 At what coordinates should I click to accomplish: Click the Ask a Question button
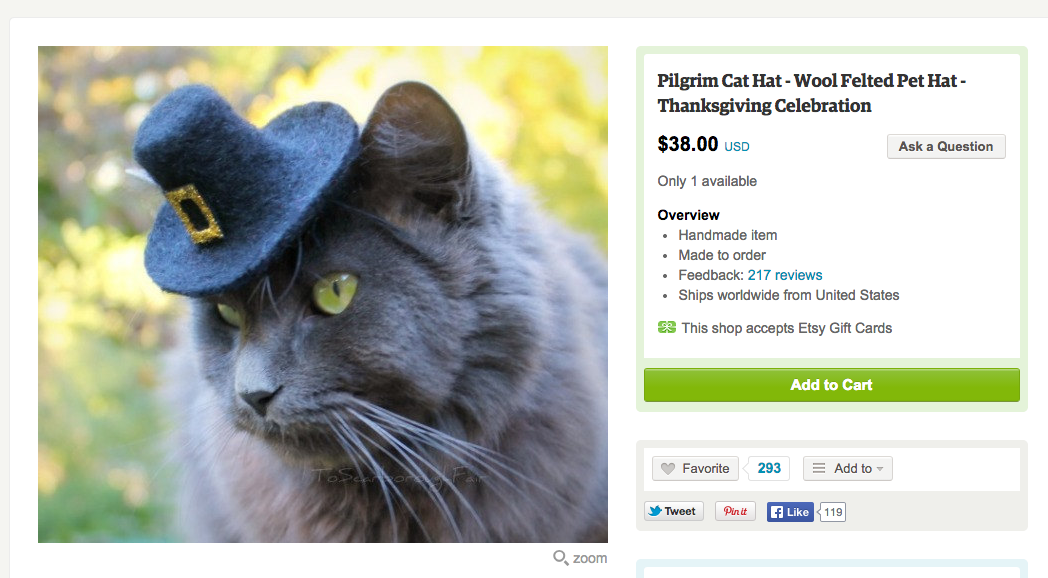945,146
